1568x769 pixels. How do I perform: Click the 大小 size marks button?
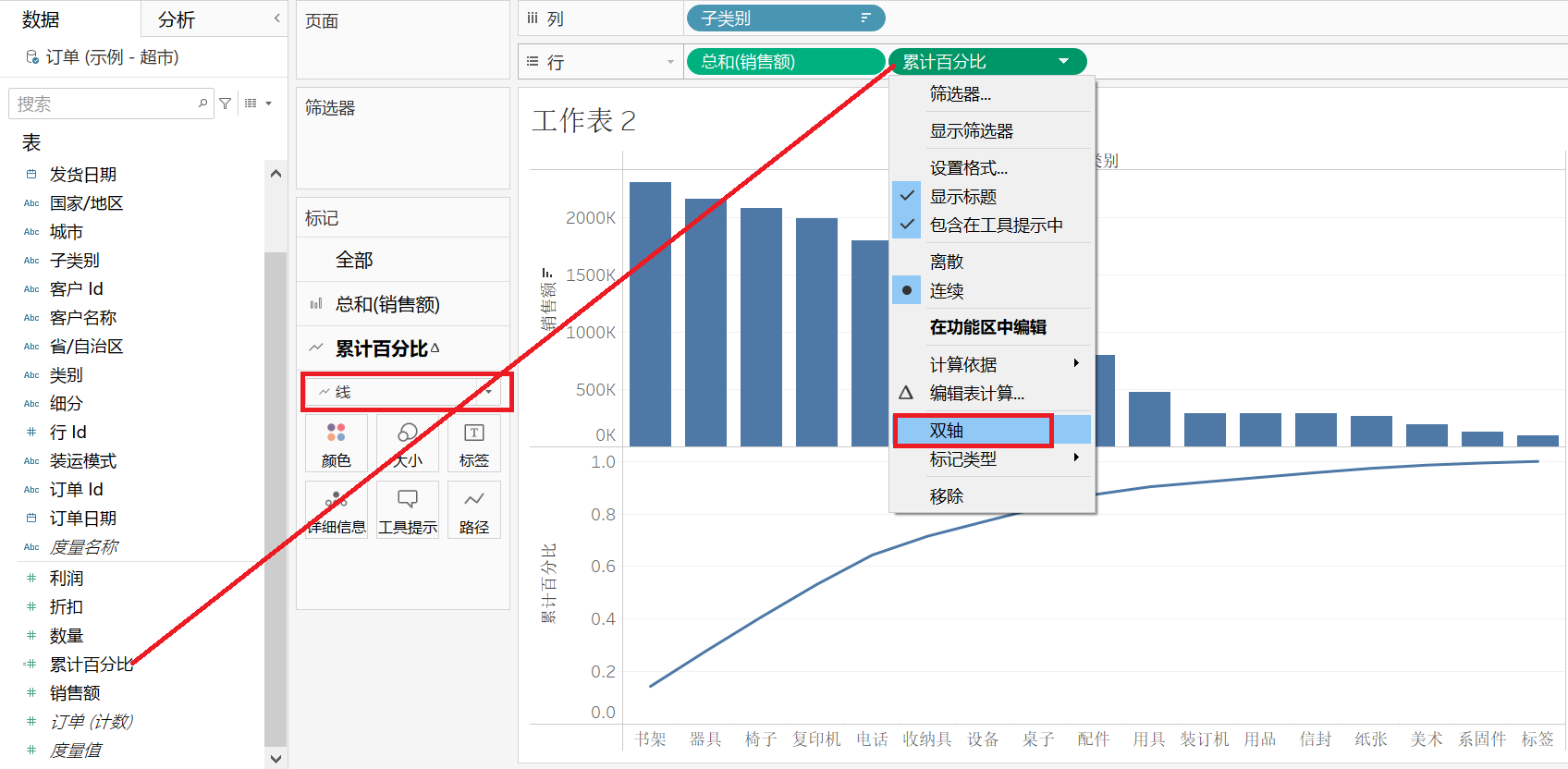click(408, 445)
